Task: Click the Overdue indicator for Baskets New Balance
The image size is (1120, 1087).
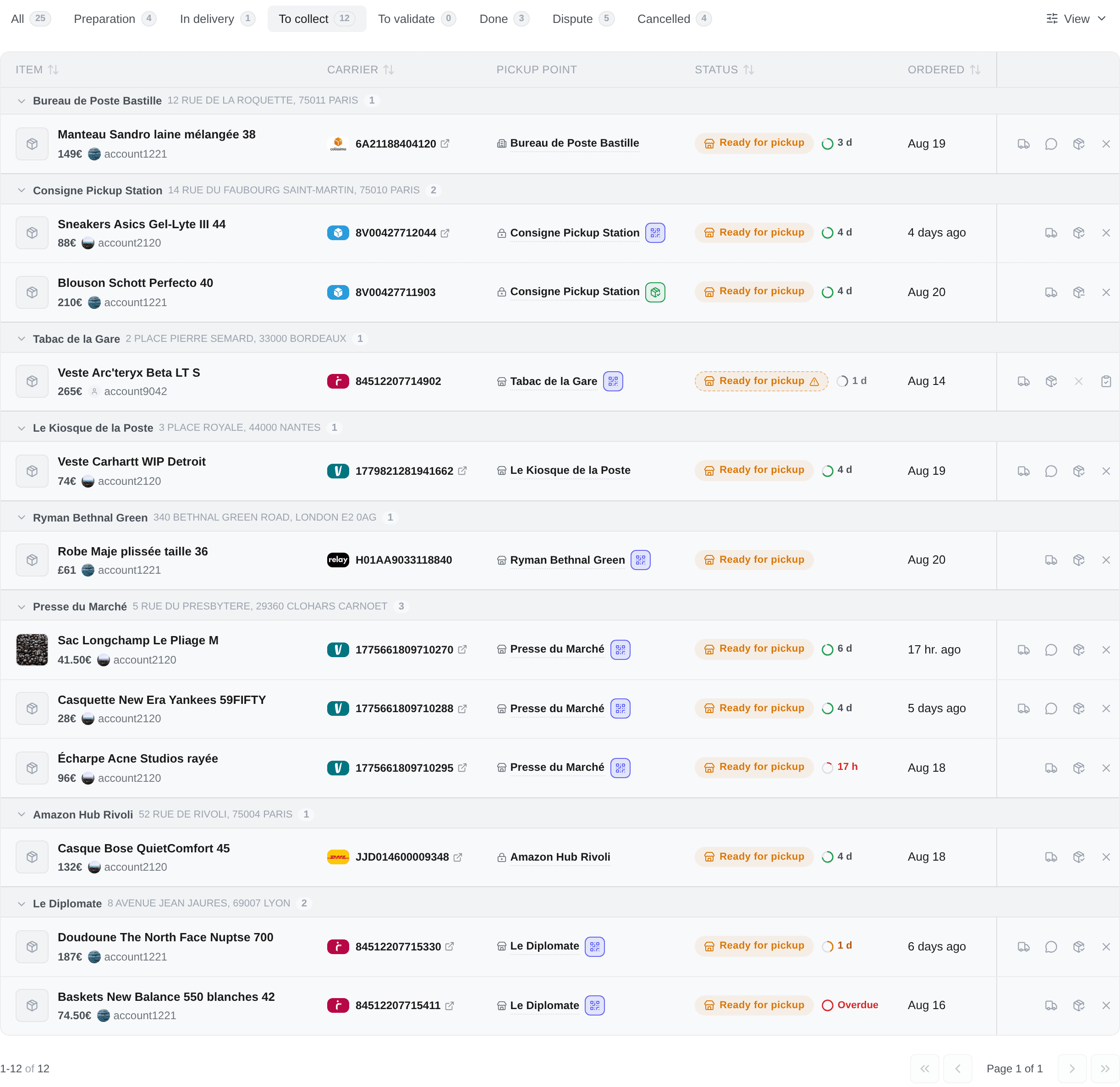Action: (x=850, y=1005)
